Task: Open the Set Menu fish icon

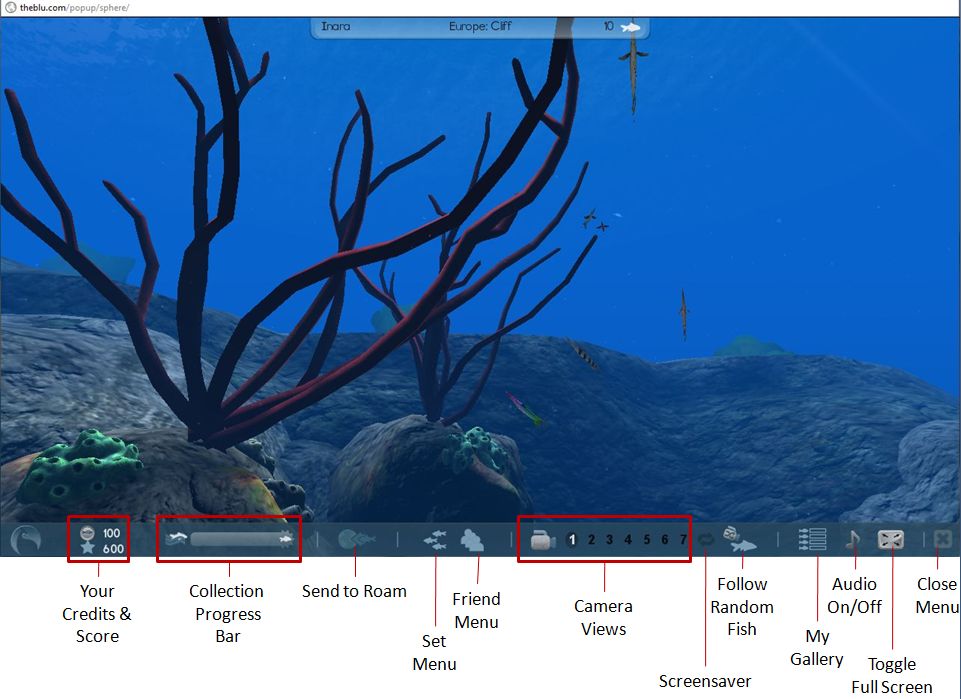Action: 435,540
